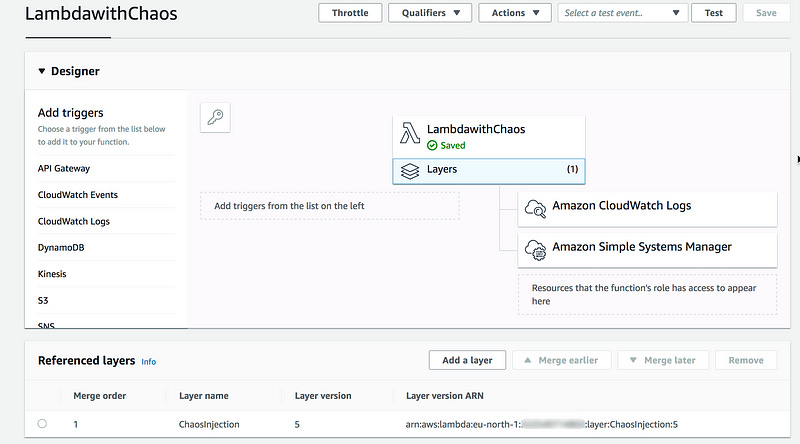Screen dimensions: 800x444
Task: Click the Merge later button
Action: (663, 360)
